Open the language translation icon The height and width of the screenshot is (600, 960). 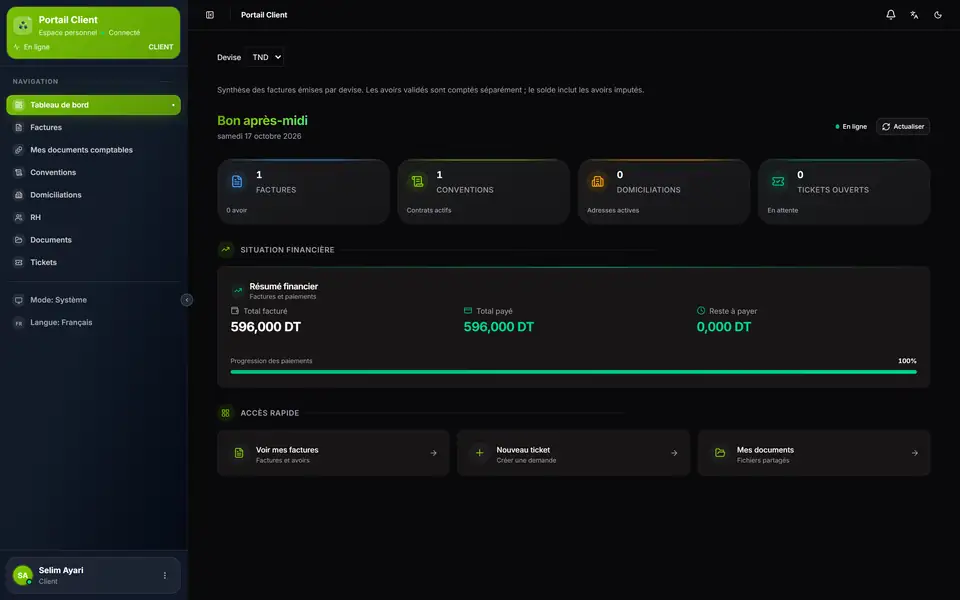coord(914,15)
